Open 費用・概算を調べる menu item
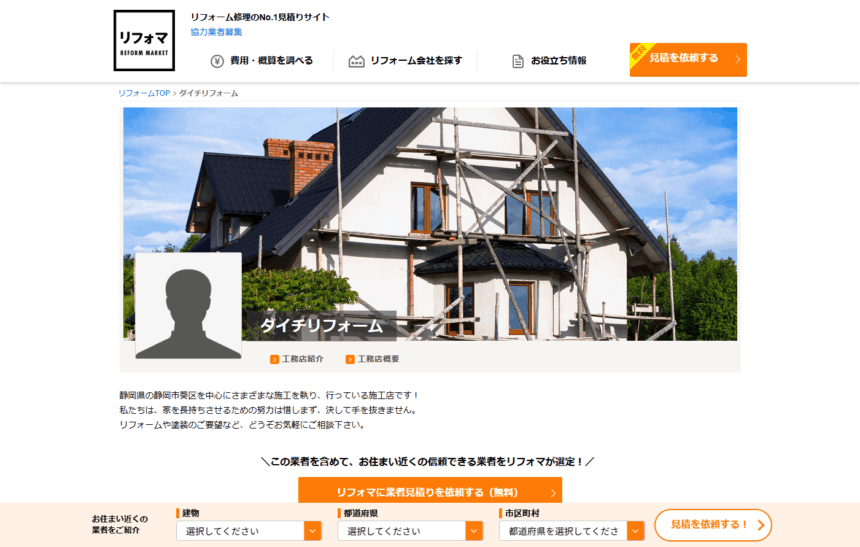Image resolution: width=860 pixels, height=547 pixels. [271, 61]
